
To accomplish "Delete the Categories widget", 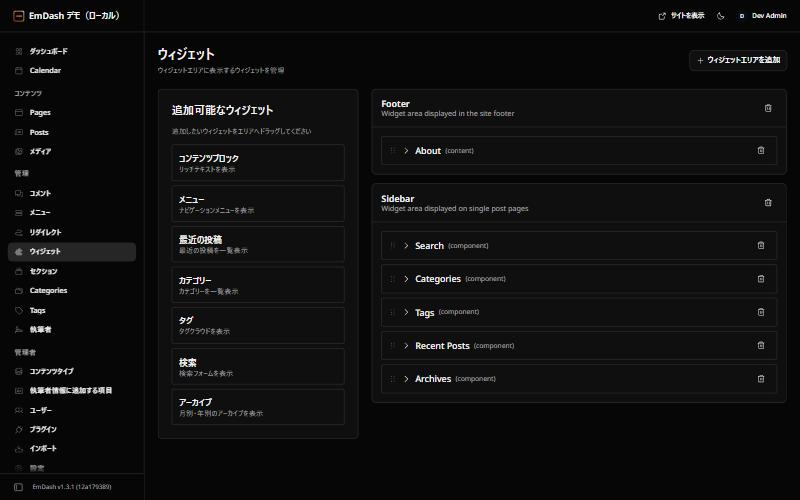I will [x=761, y=279].
